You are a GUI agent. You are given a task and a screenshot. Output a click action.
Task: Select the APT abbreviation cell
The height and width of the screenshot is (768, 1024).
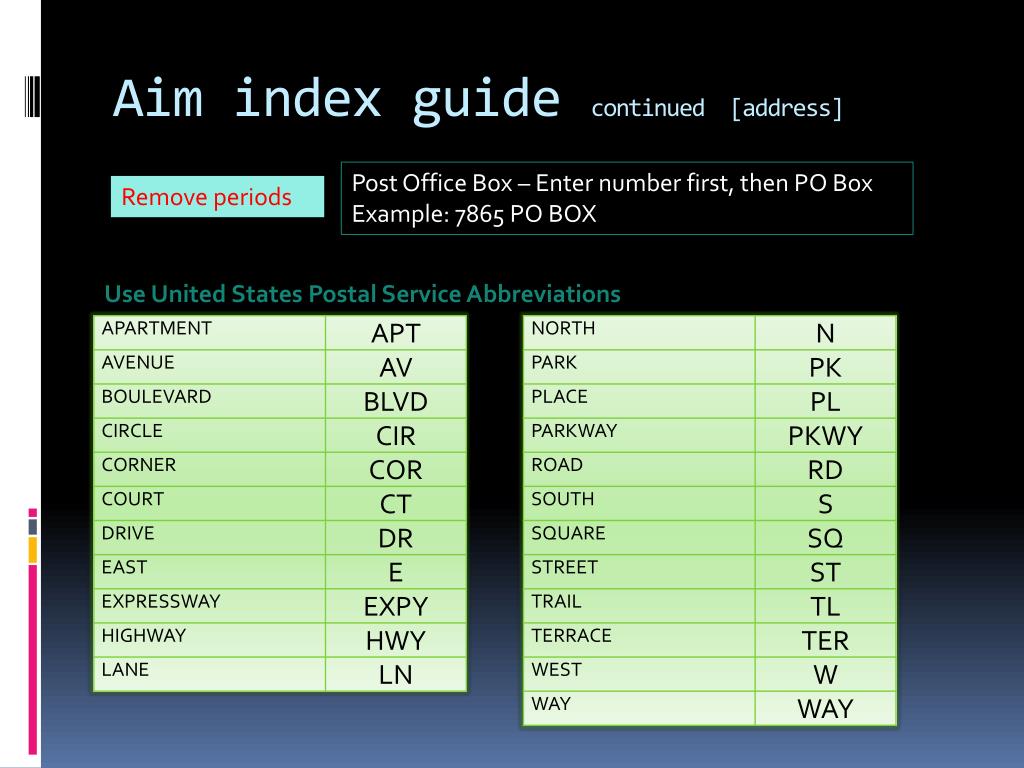396,333
